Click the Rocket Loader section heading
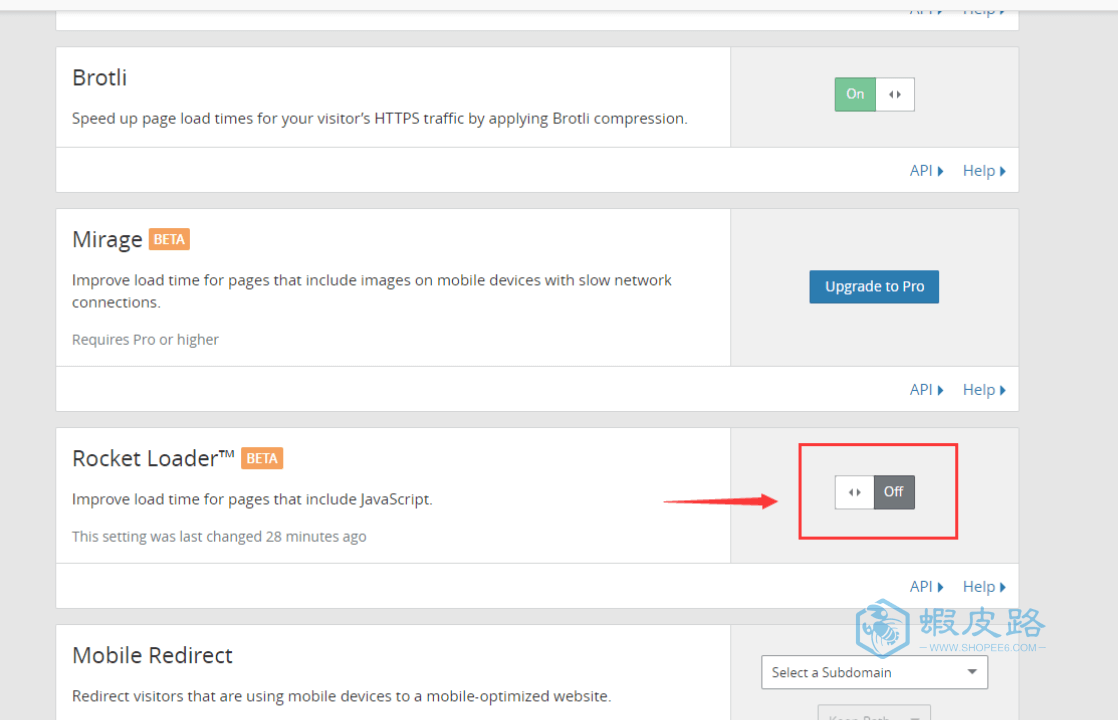The image size is (1118, 720). click(153, 458)
